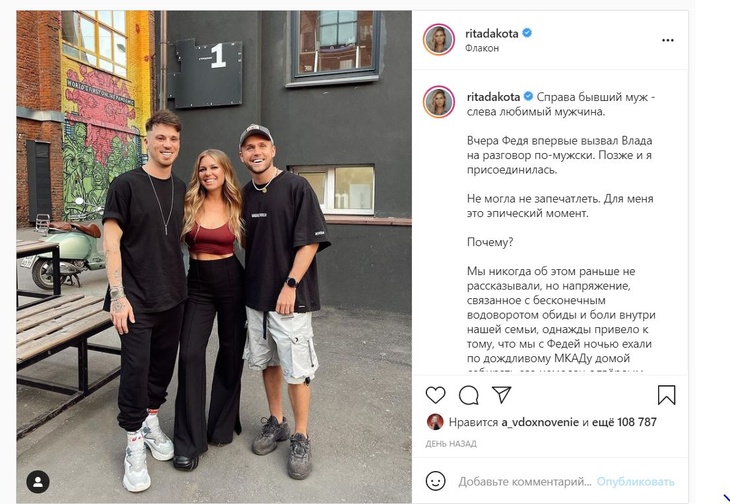730x504 pixels.
Task: Focus the Добавьте комментарий input field
Action: [525, 482]
